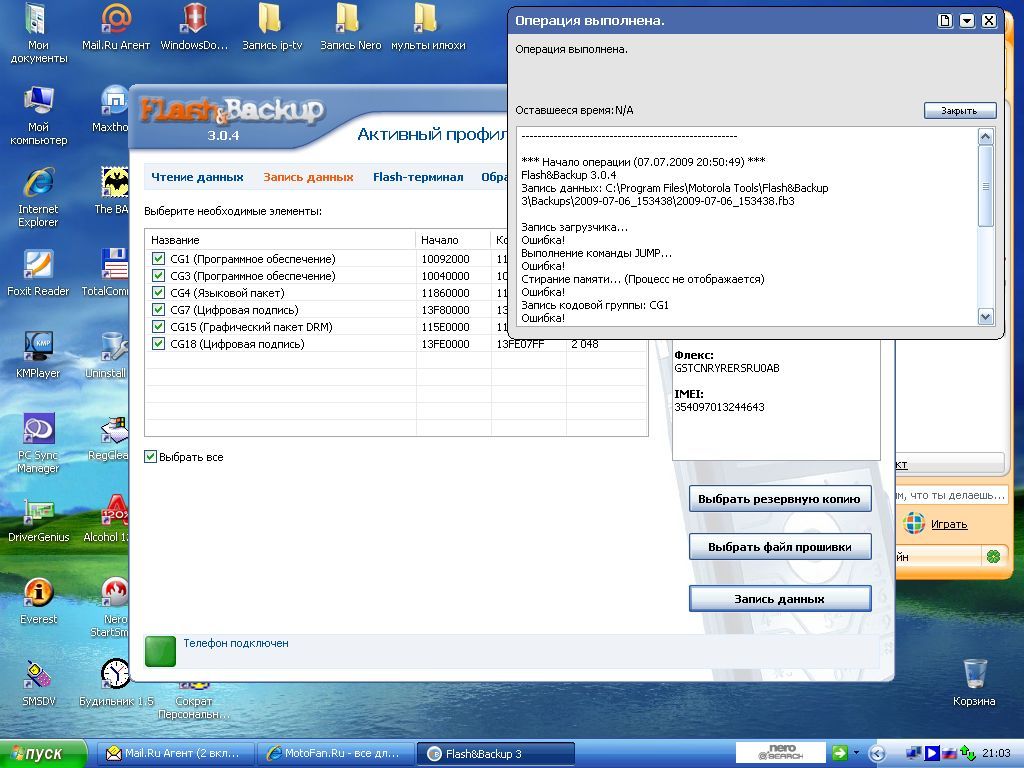The height and width of the screenshot is (768, 1024).
Task: Click the log scrollbar down arrow
Action: pos(985,317)
